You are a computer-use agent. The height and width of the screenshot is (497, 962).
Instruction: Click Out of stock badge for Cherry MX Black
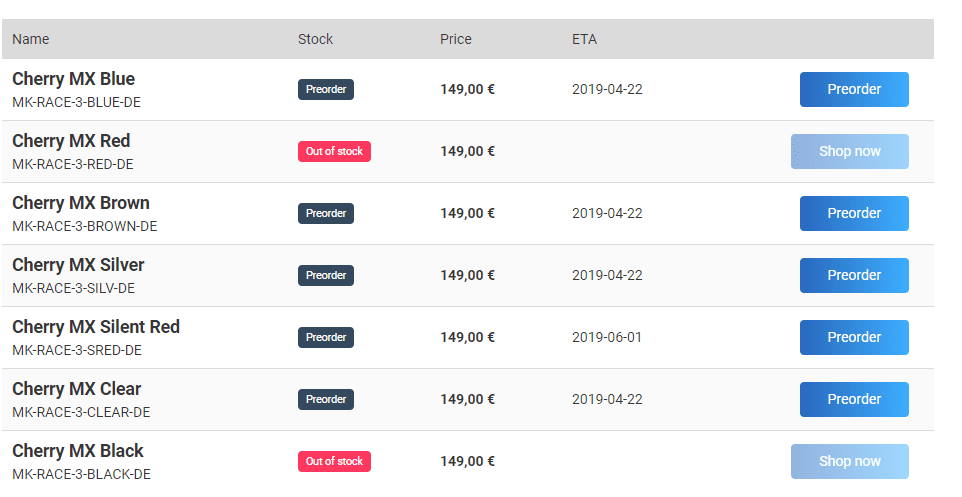click(x=334, y=461)
